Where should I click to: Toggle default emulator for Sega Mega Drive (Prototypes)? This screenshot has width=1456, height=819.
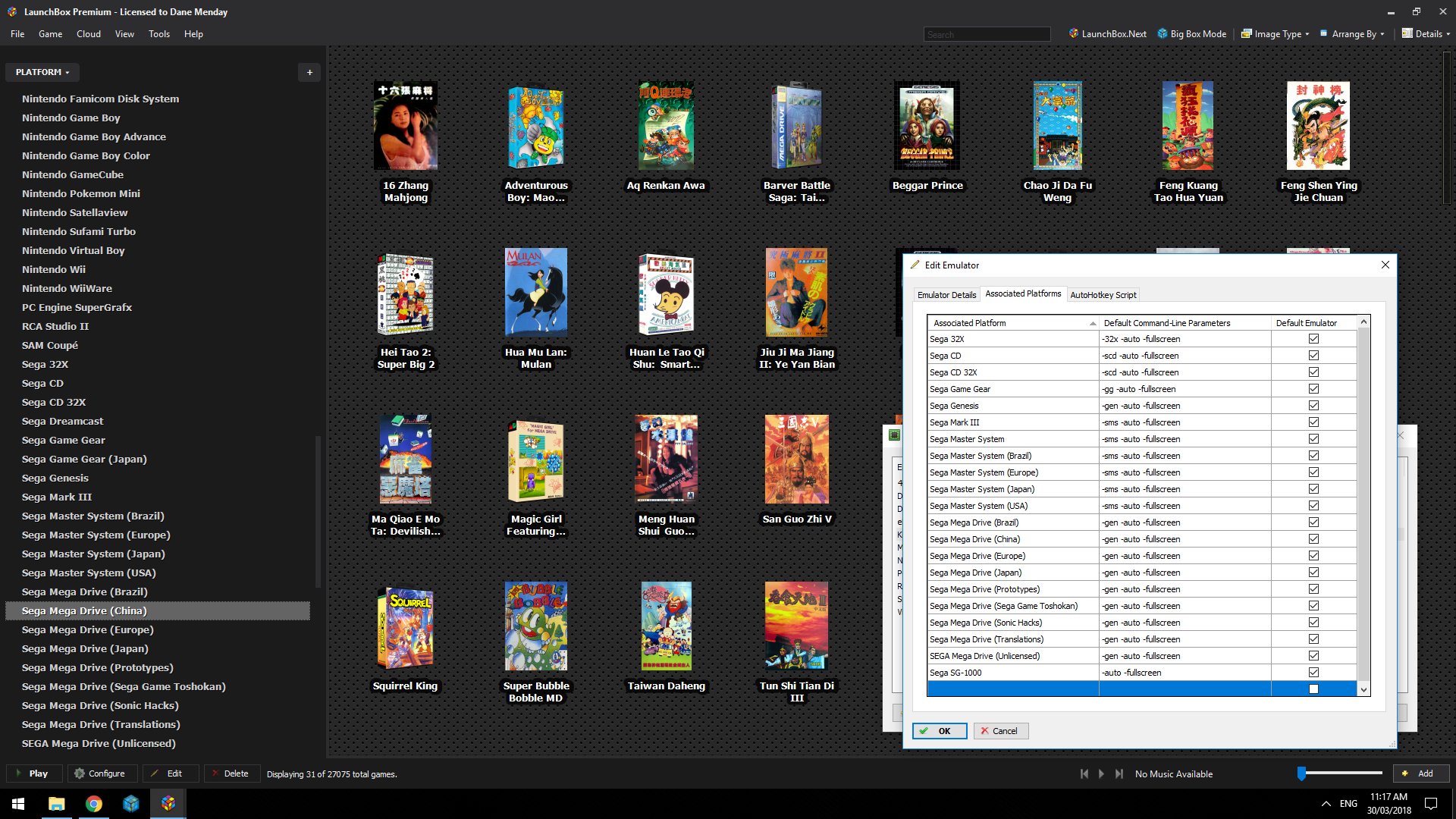click(x=1313, y=589)
